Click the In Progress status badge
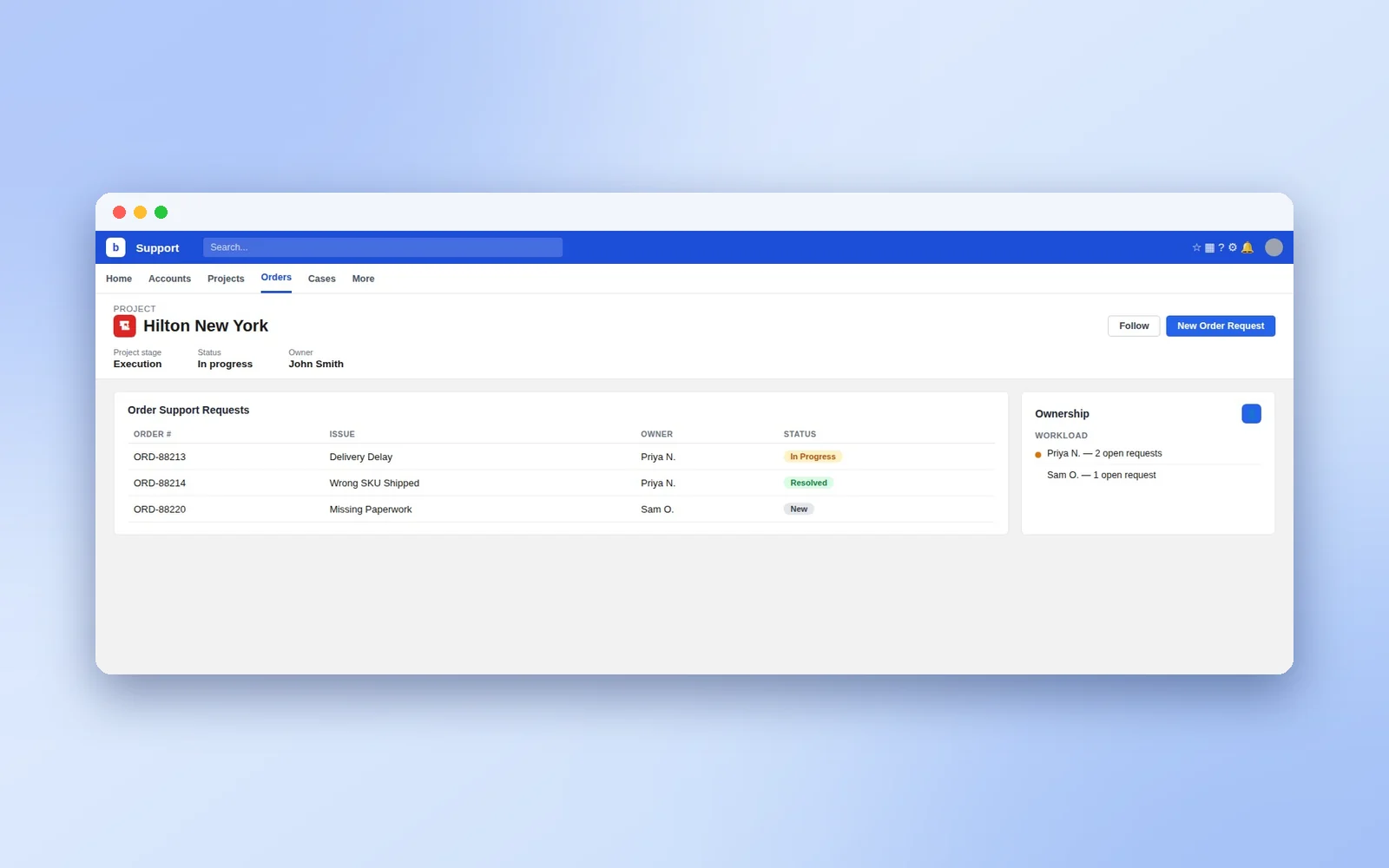Screen dimensions: 1389x868 [x=813, y=457]
